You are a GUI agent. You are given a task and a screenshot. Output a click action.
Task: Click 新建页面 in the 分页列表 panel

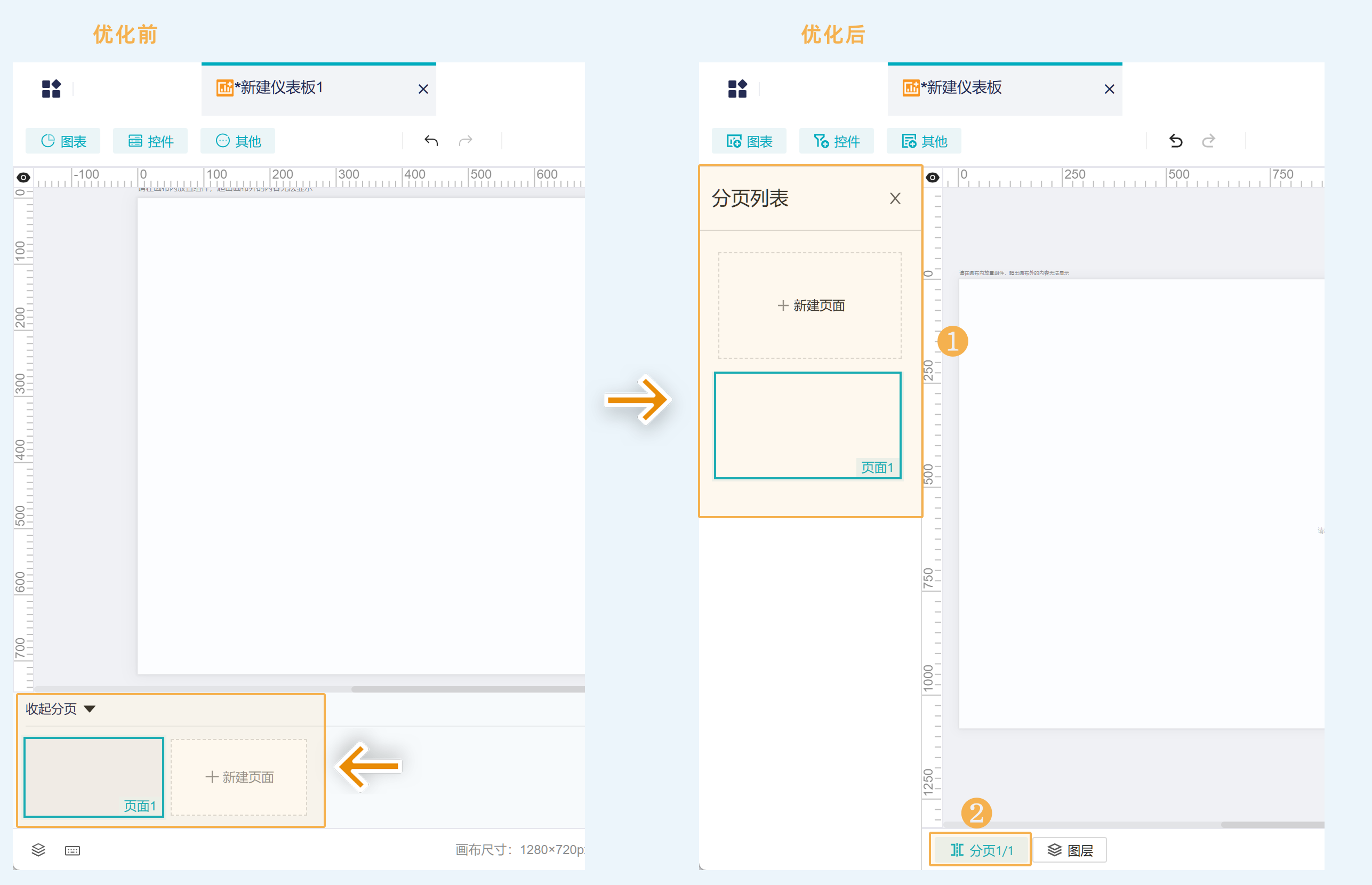(810, 305)
